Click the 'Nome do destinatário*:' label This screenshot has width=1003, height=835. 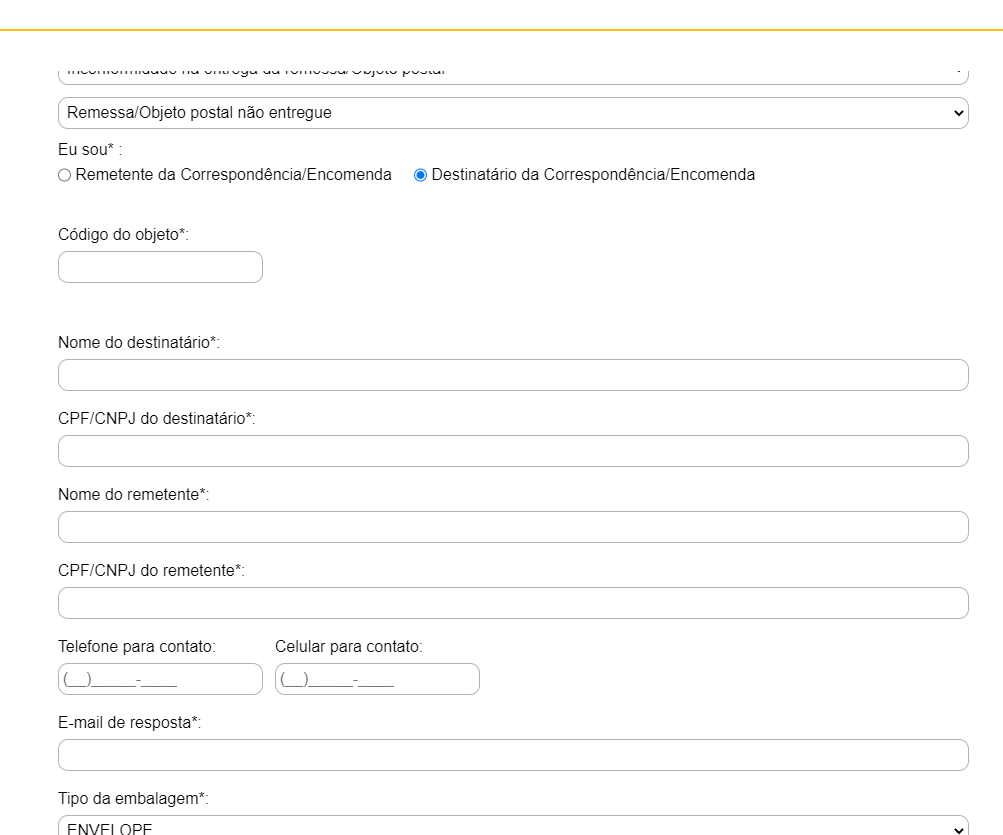point(139,343)
